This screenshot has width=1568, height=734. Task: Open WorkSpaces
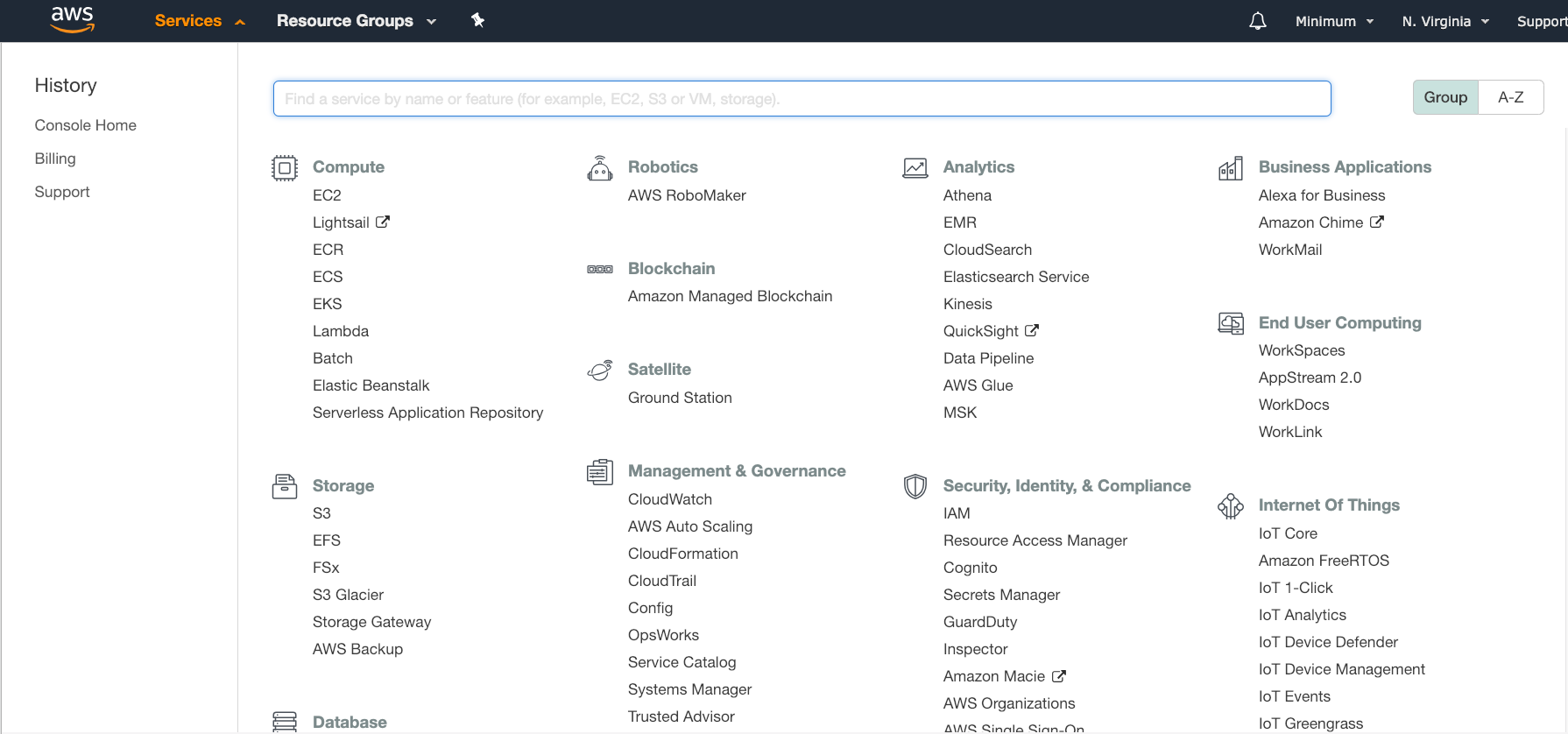[x=1302, y=350]
